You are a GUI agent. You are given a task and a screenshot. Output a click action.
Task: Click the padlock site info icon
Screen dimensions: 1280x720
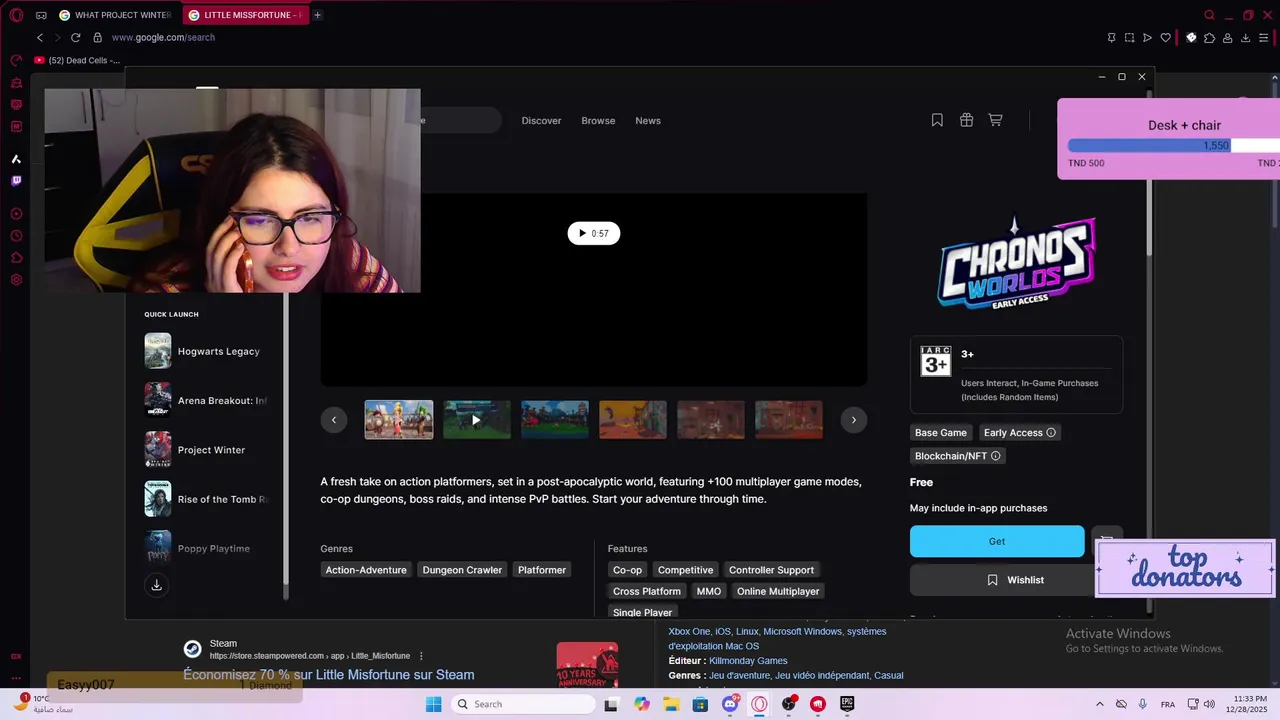(x=97, y=37)
